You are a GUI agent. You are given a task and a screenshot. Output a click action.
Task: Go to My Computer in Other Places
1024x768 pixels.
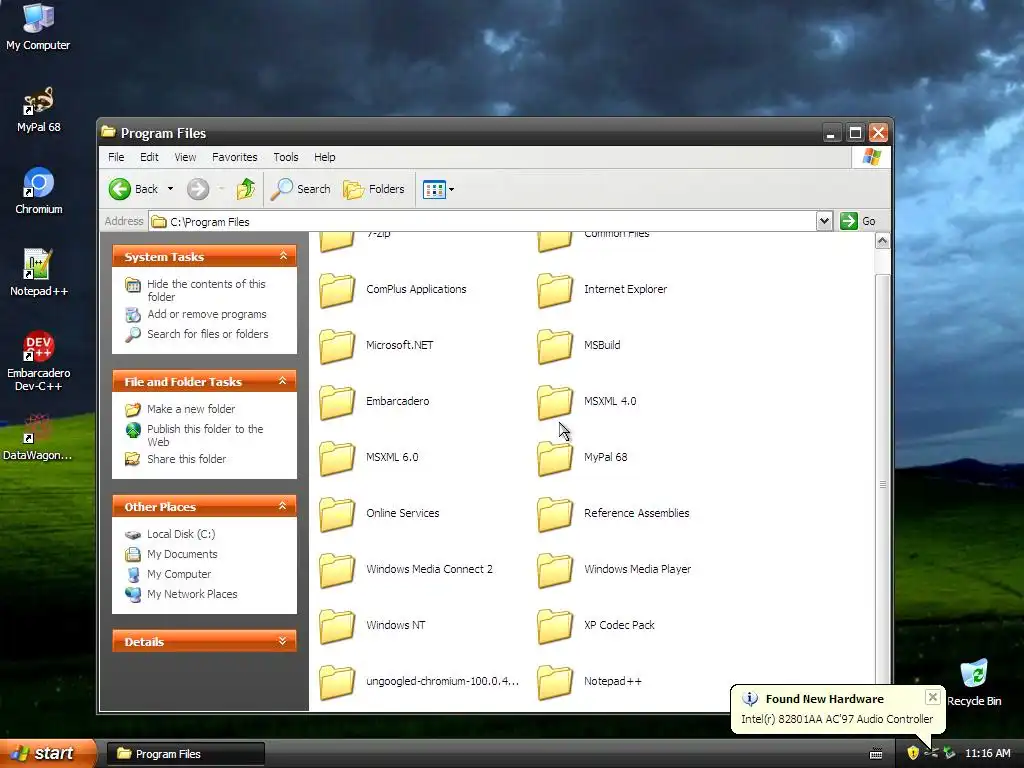pos(178,574)
